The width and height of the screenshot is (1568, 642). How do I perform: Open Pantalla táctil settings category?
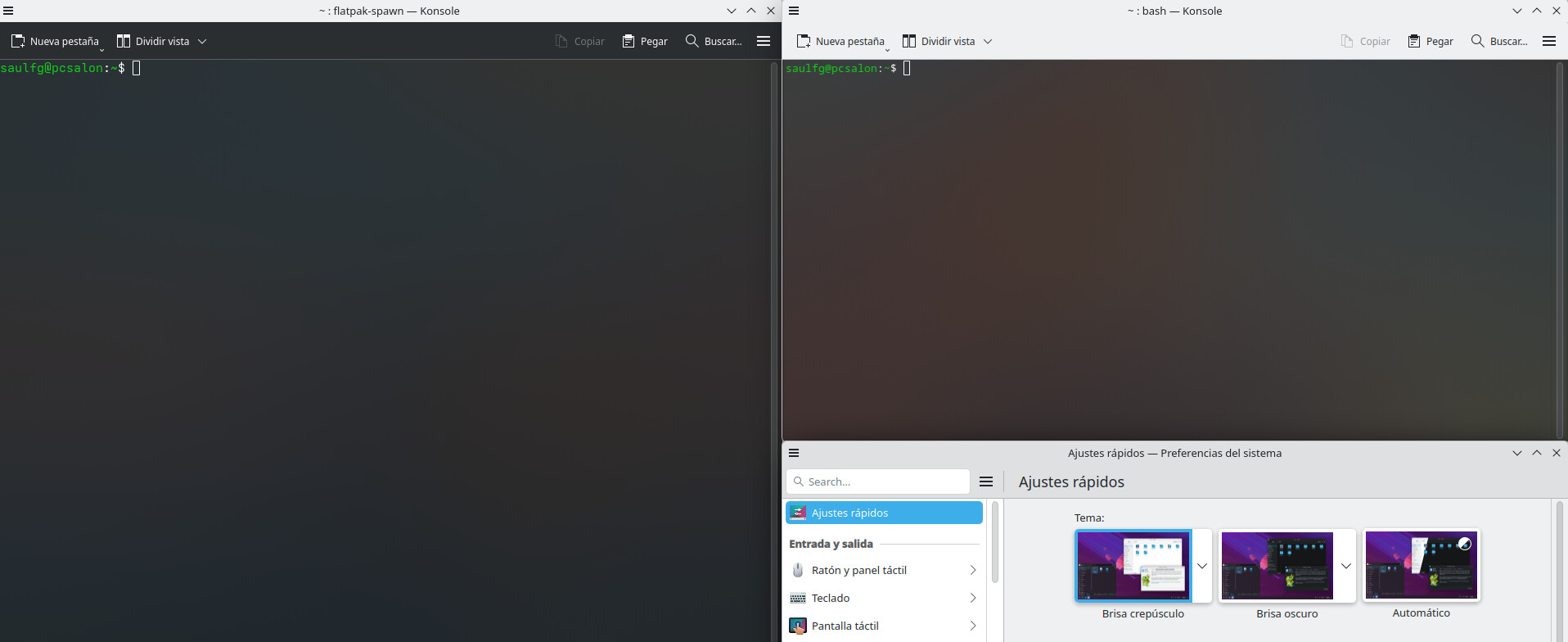click(x=884, y=626)
